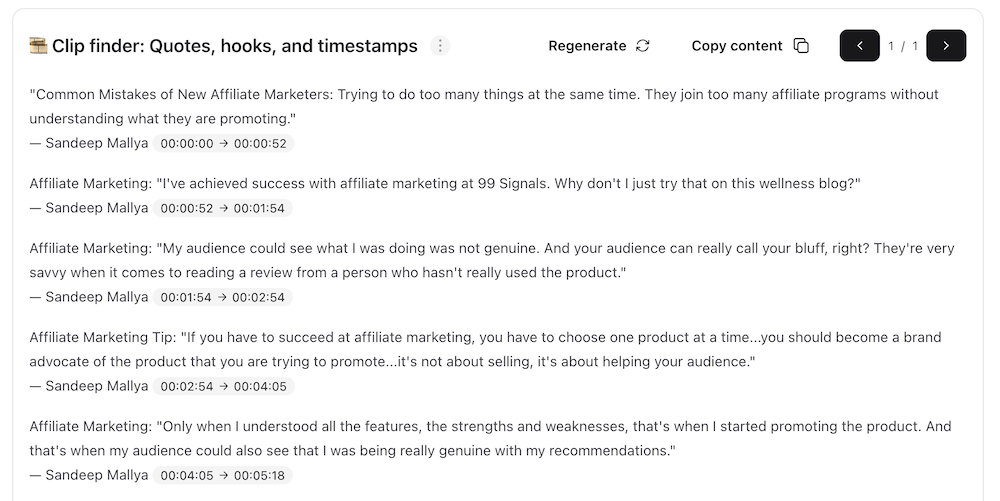The width and height of the screenshot is (1000, 501).
Task: Jump to timestamp 00:02:54 → 00:04:05
Action: [x=223, y=387]
